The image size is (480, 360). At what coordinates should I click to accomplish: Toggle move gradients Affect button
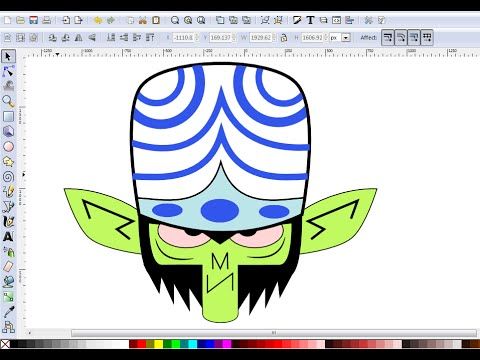click(x=414, y=38)
